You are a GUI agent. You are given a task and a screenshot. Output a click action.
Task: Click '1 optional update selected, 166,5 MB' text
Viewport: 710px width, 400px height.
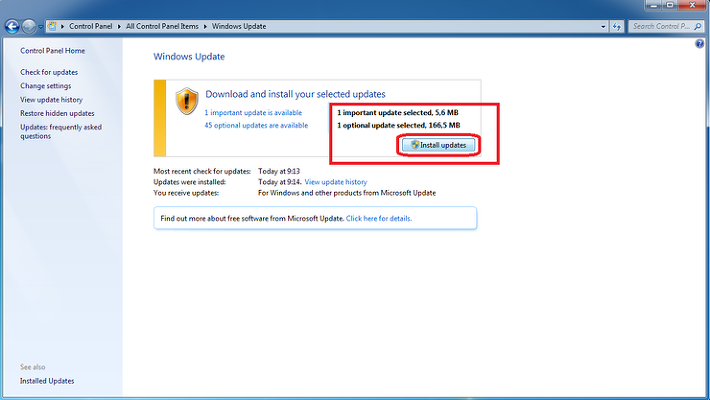[398, 125]
